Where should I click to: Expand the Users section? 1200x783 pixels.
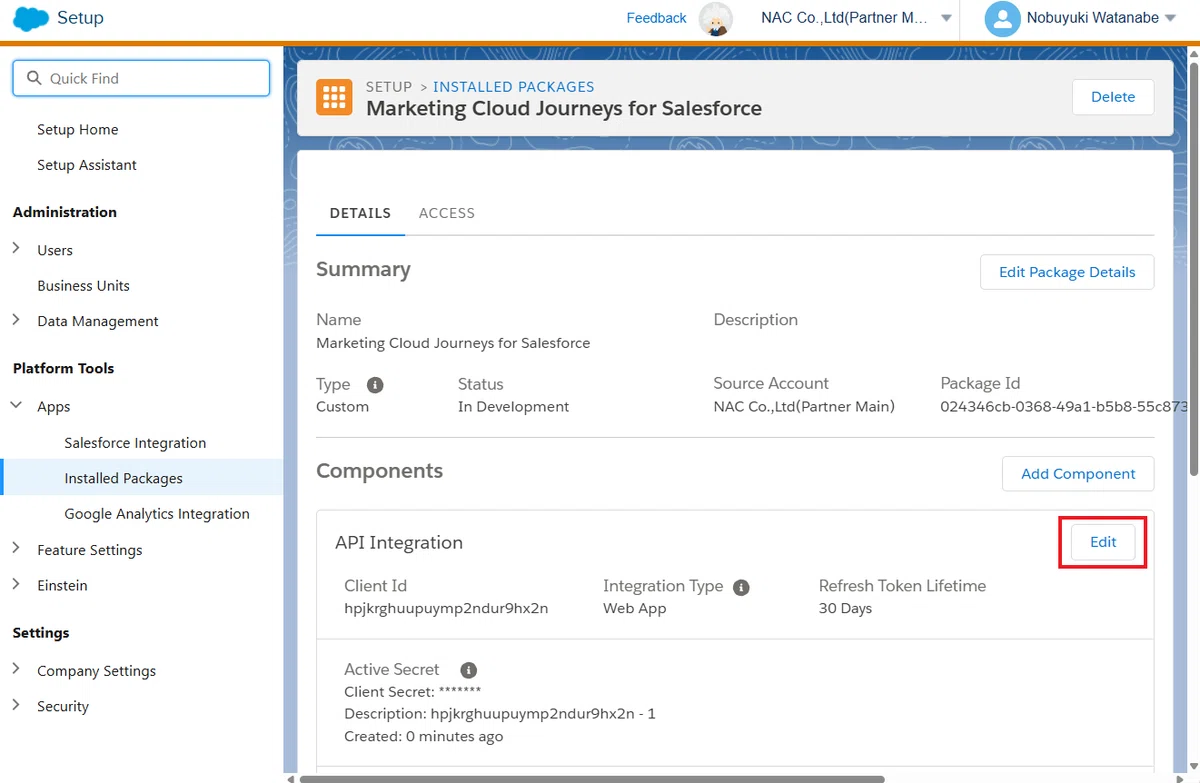click(16, 249)
